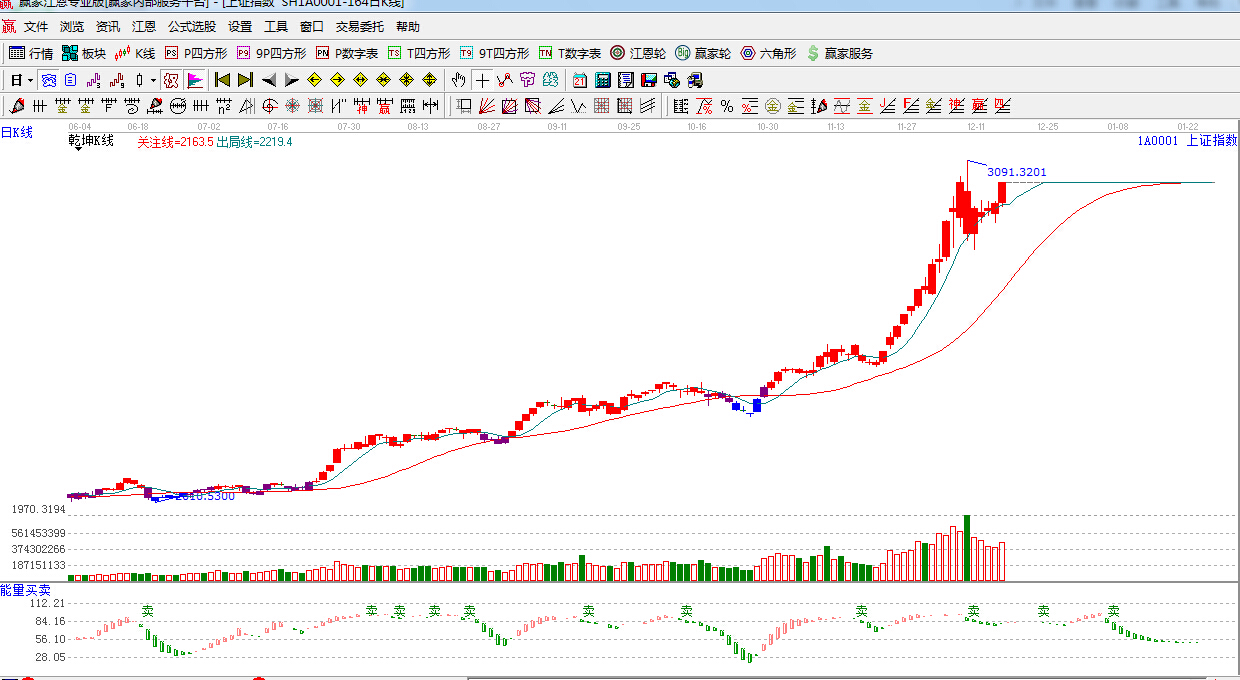The width and height of the screenshot is (1240, 680).
Task: Click the calculator icon in toolbar
Action: point(603,80)
